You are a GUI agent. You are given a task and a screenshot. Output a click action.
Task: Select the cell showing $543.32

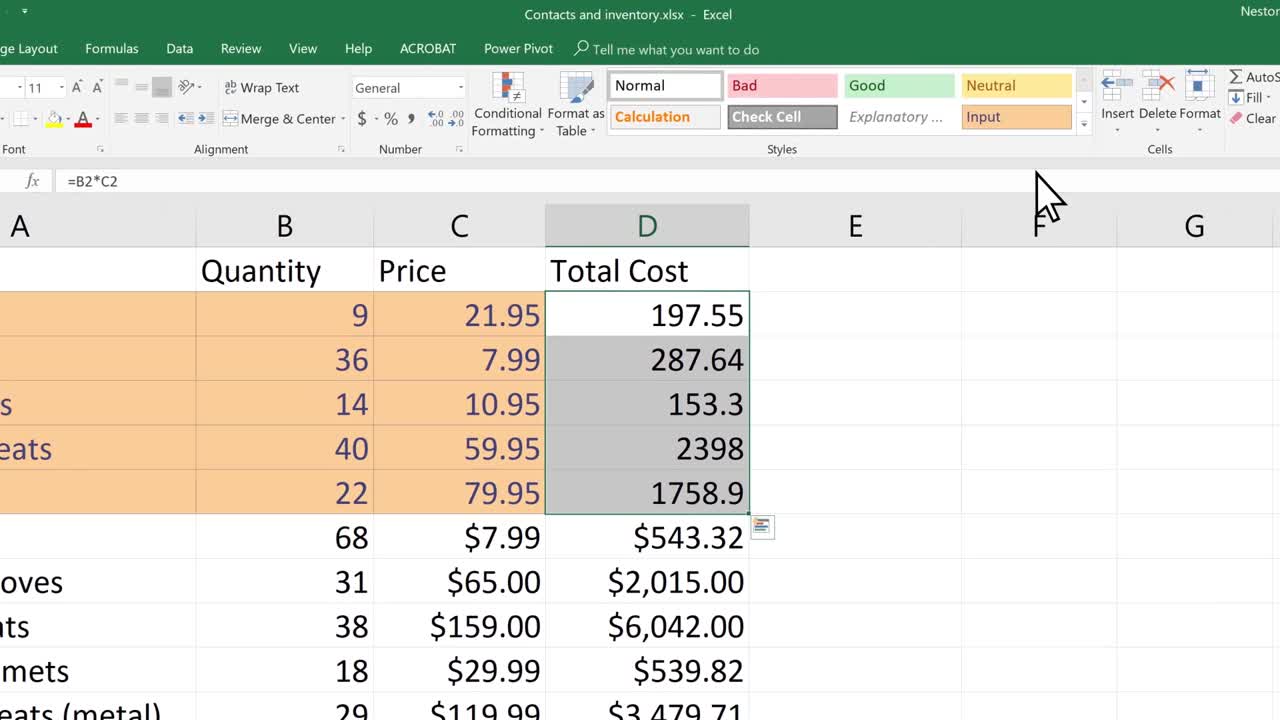point(647,537)
